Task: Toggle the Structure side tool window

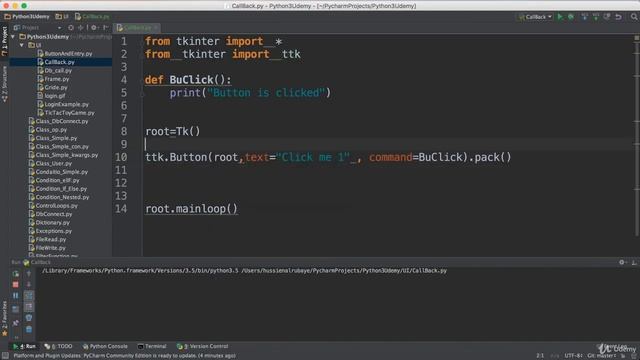Action: (4, 84)
